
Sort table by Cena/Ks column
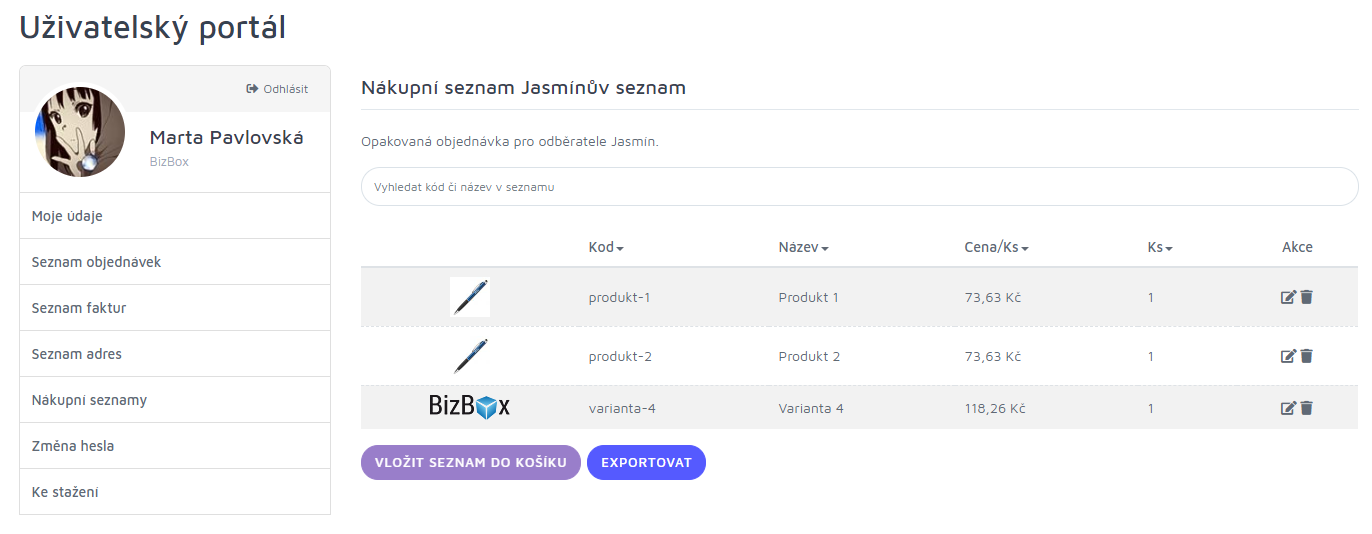point(996,247)
